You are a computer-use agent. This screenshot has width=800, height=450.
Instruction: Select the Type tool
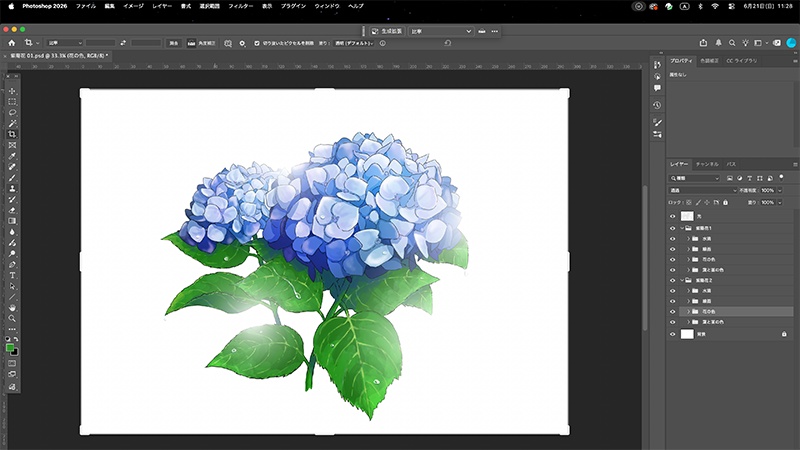pyautogui.click(x=12, y=276)
